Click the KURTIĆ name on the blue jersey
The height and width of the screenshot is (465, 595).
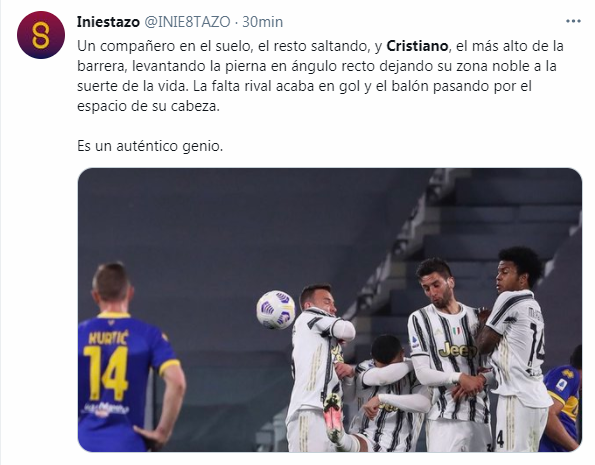click(109, 337)
